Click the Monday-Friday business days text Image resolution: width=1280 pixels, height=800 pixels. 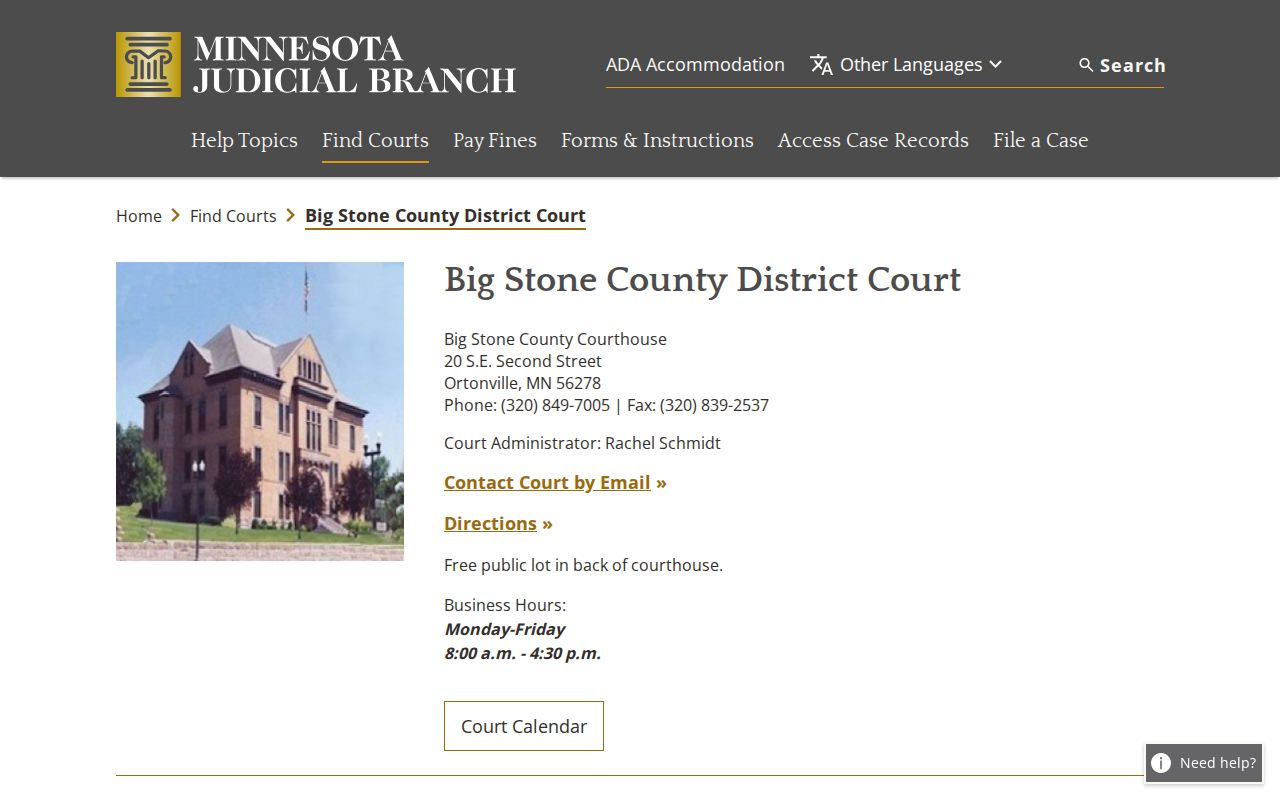[505, 630]
